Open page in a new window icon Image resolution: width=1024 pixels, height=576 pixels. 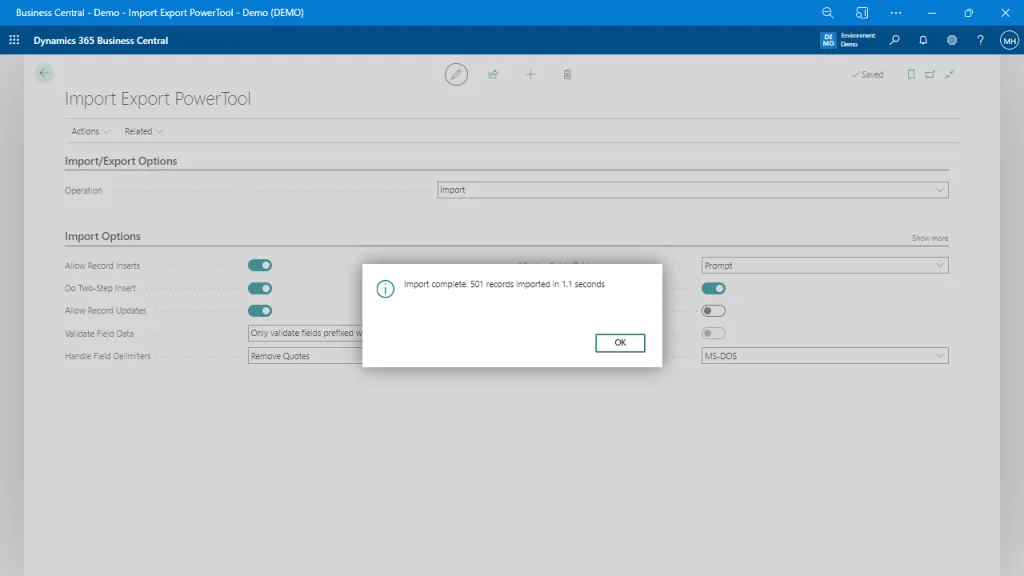pos(930,74)
